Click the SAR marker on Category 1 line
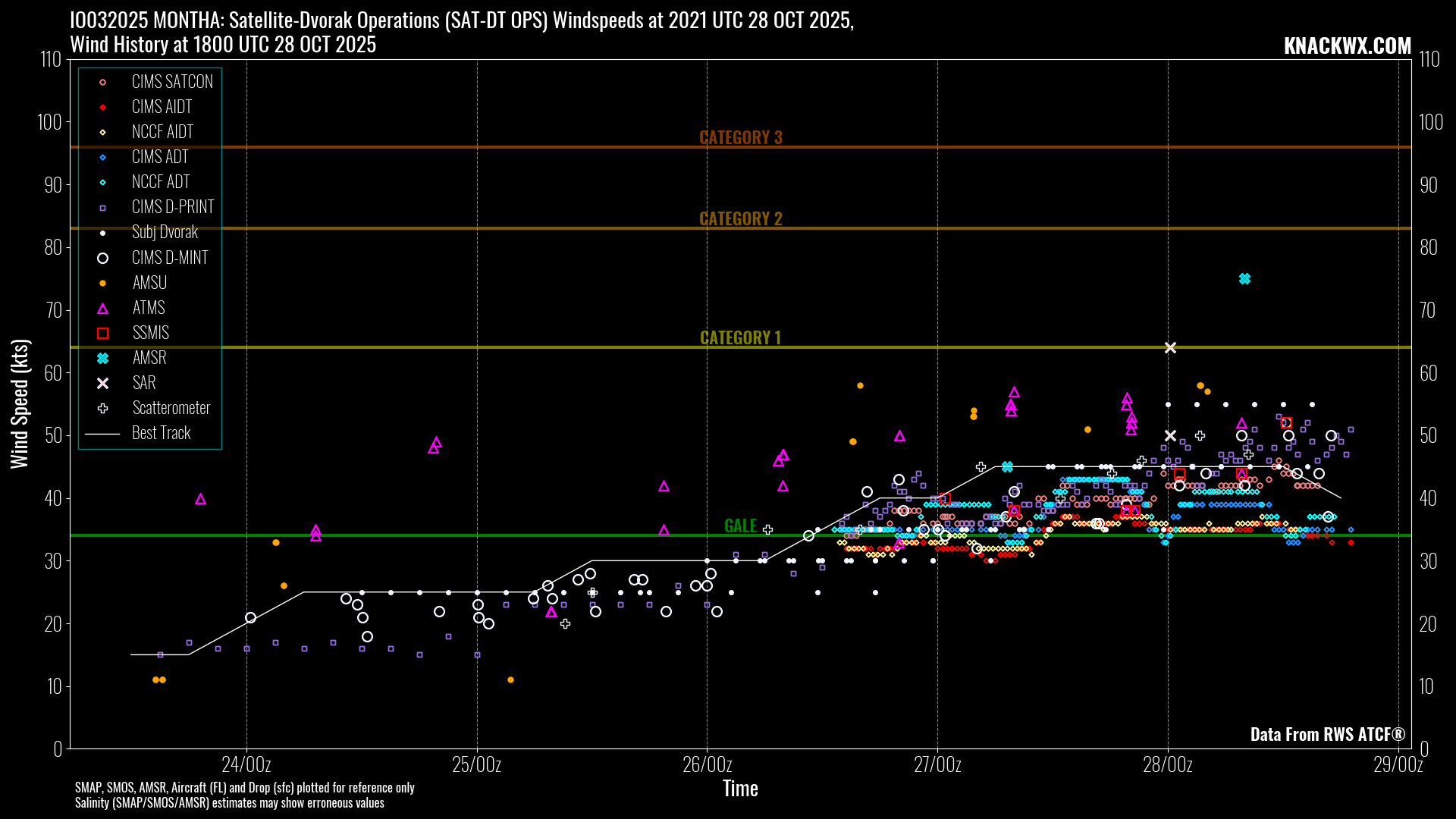 coord(1170,347)
